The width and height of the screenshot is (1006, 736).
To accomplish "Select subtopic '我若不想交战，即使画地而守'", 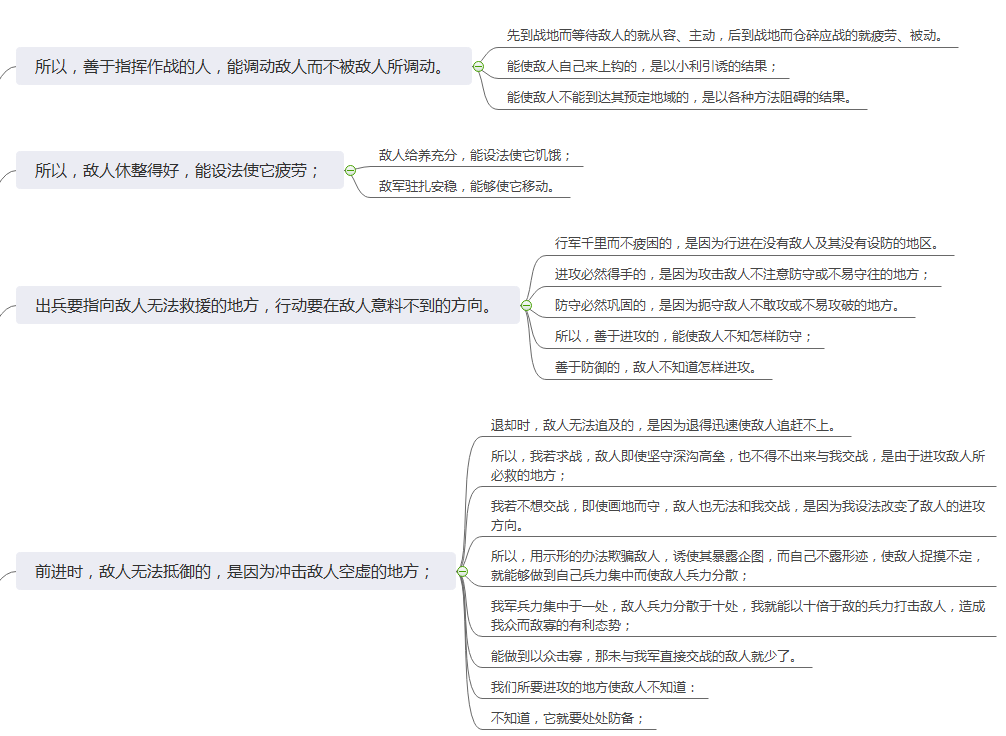I will pos(738,515).
